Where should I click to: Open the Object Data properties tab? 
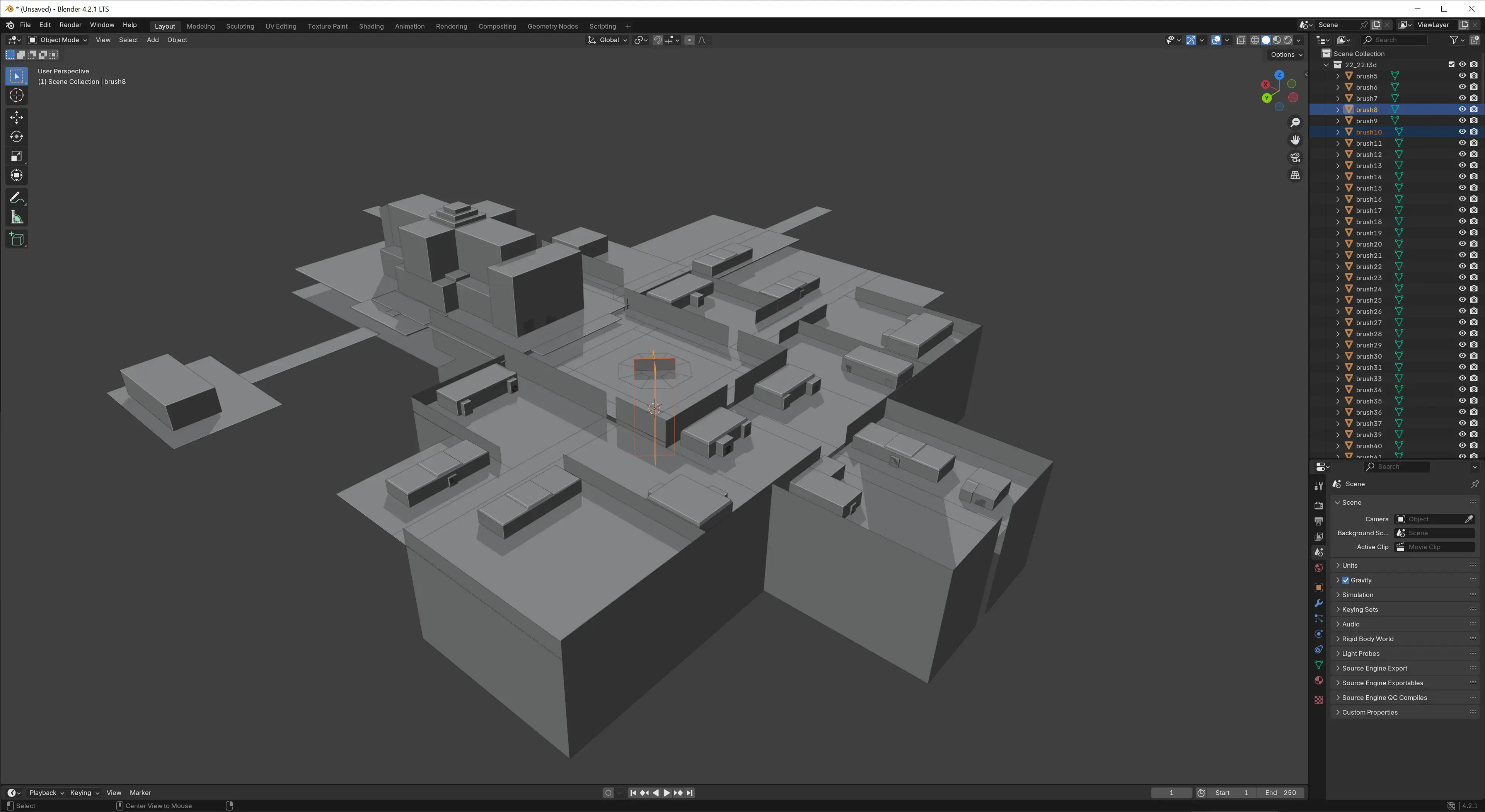coord(1318,665)
